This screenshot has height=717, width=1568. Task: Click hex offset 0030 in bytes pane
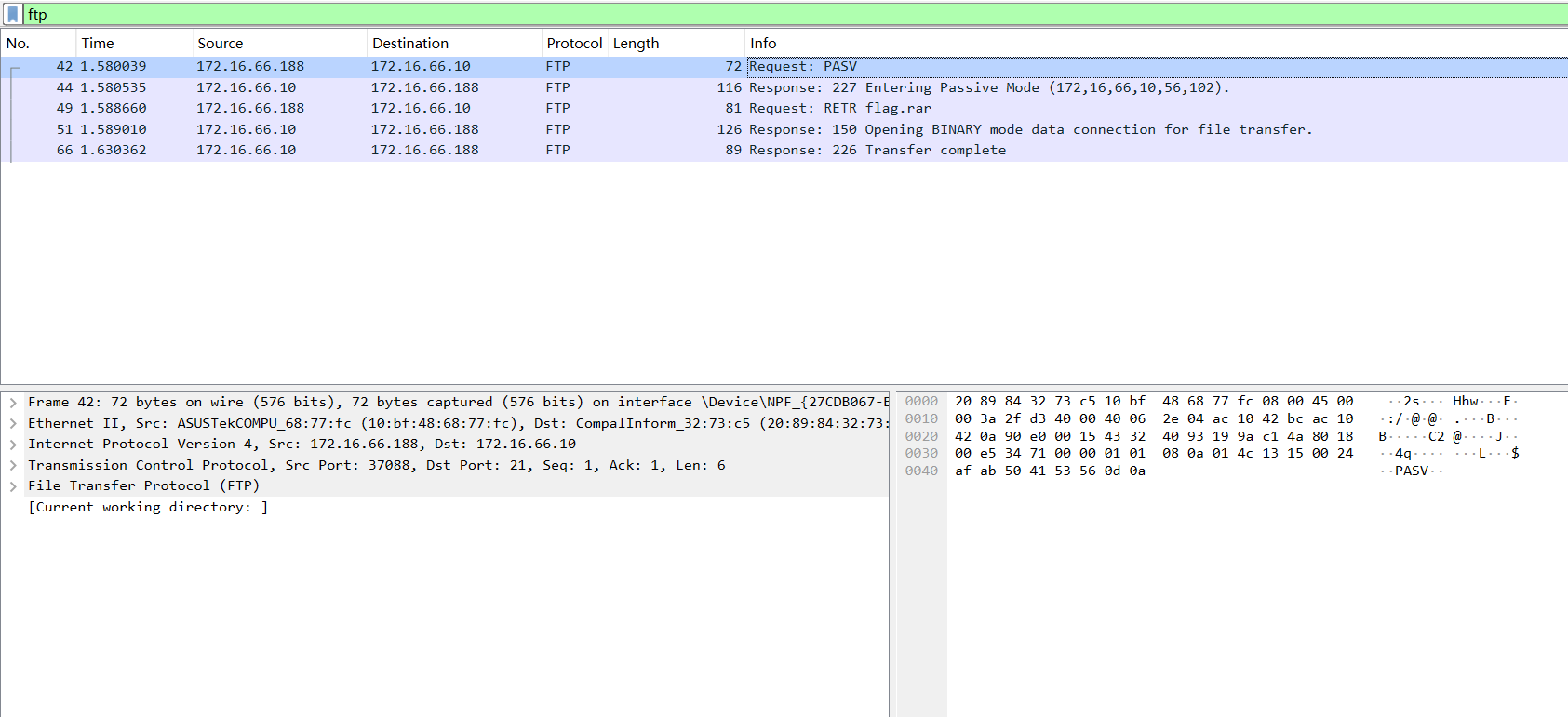coord(921,453)
